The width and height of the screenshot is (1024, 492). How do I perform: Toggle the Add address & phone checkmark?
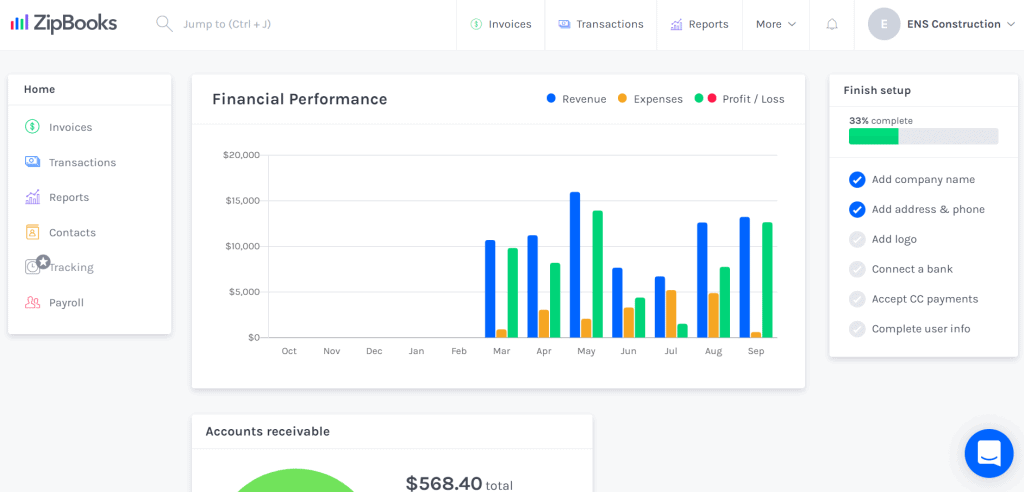857,210
